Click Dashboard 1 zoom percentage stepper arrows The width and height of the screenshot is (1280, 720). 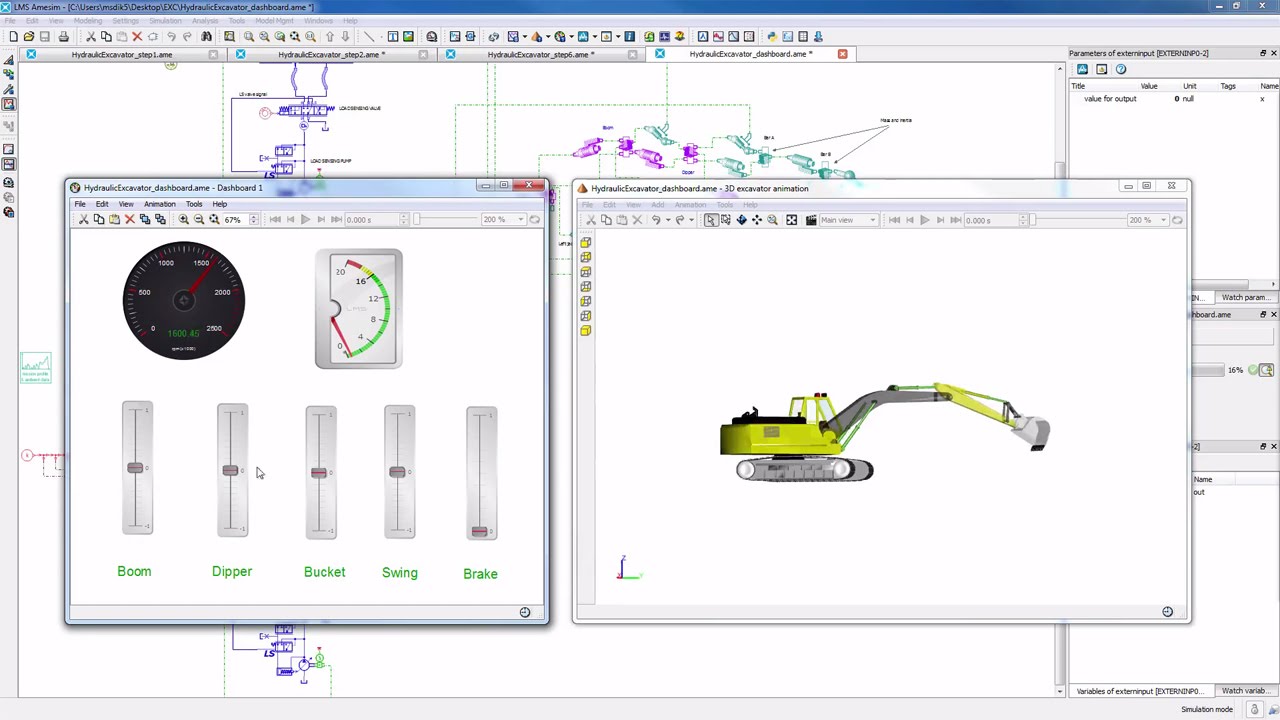pos(254,220)
